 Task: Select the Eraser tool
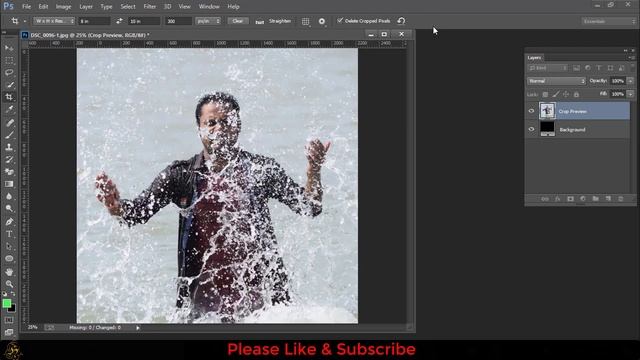tap(9, 172)
